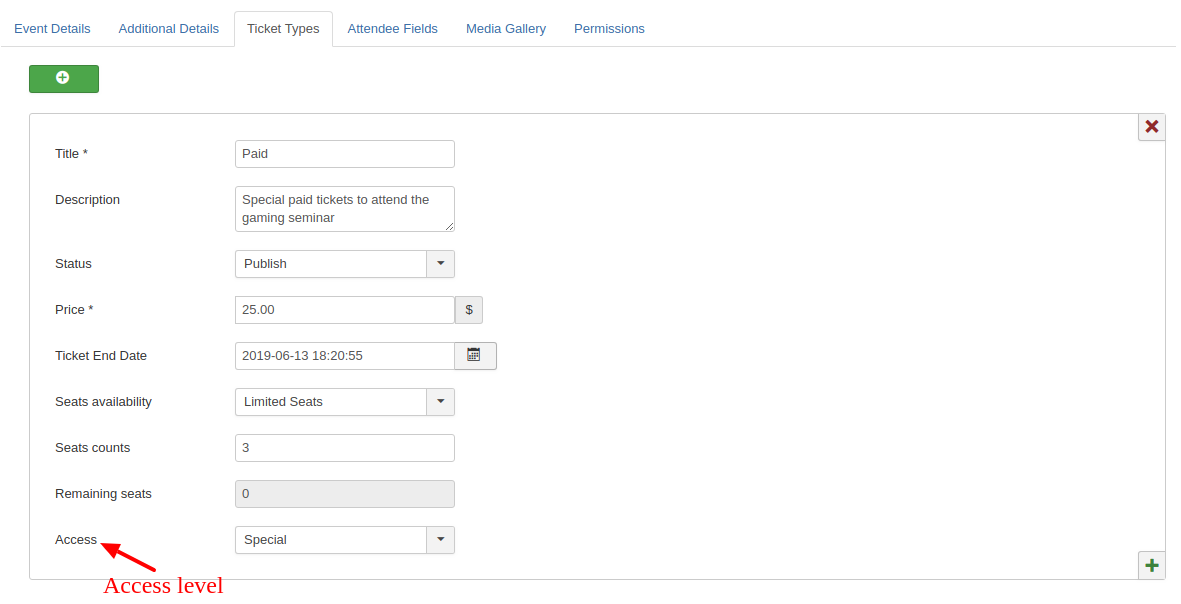Click the dollar currency addon next to Price
1181x604 pixels.
468,310
